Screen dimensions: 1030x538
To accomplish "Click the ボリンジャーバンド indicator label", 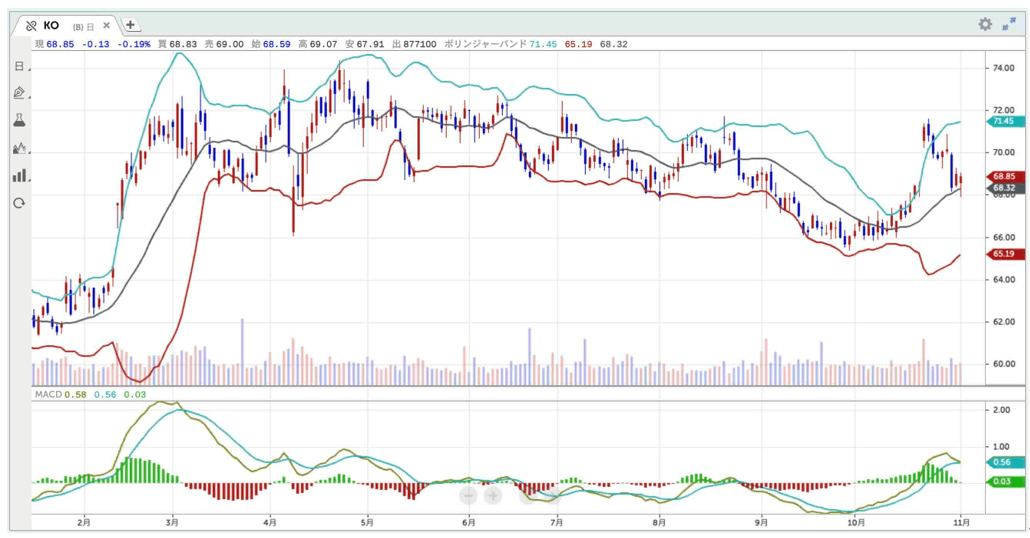I will click(484, 44).
